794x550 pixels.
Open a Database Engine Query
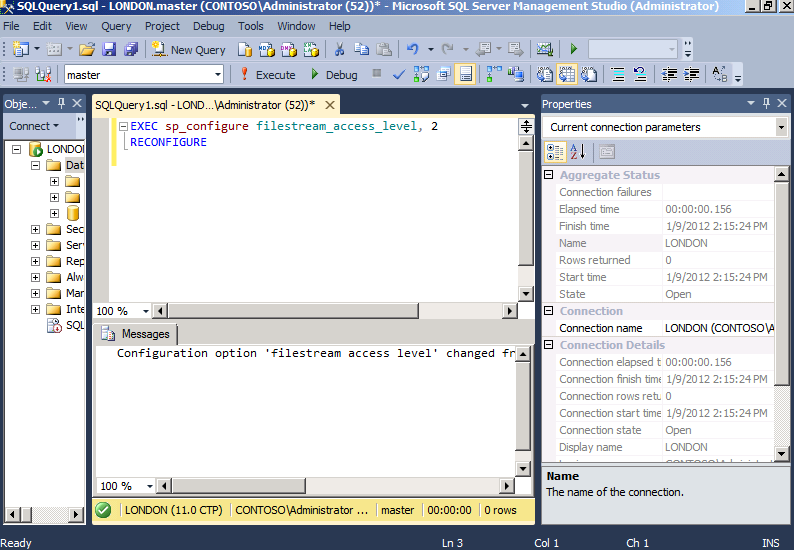(245, 49)
